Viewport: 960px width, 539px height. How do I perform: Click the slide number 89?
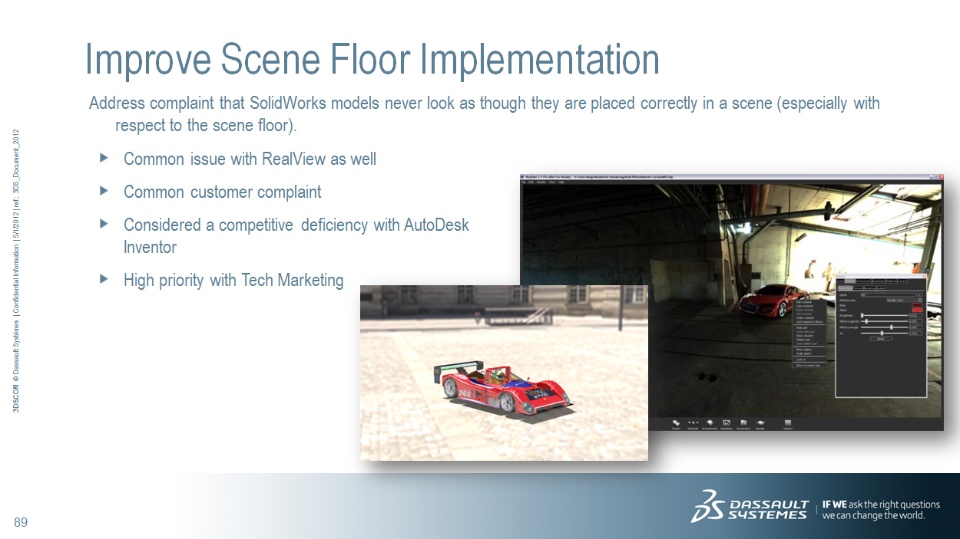pyautogui.click(x=21, y=522)
